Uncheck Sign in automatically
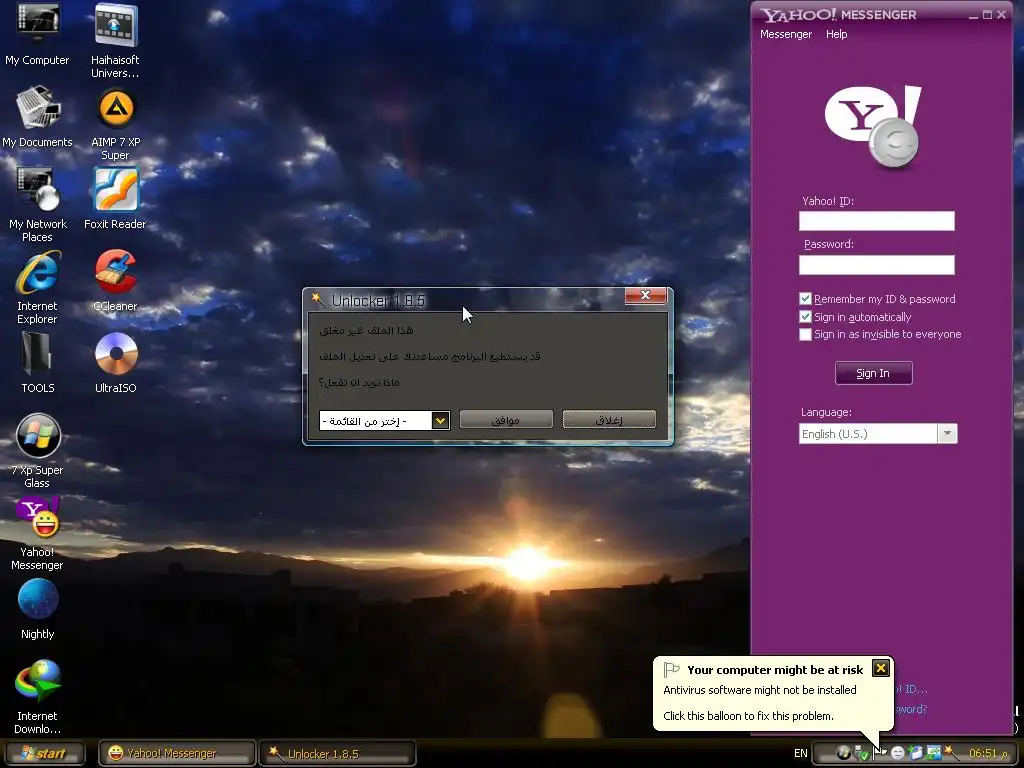This screenshot has width=1024, height=768. 805,317
